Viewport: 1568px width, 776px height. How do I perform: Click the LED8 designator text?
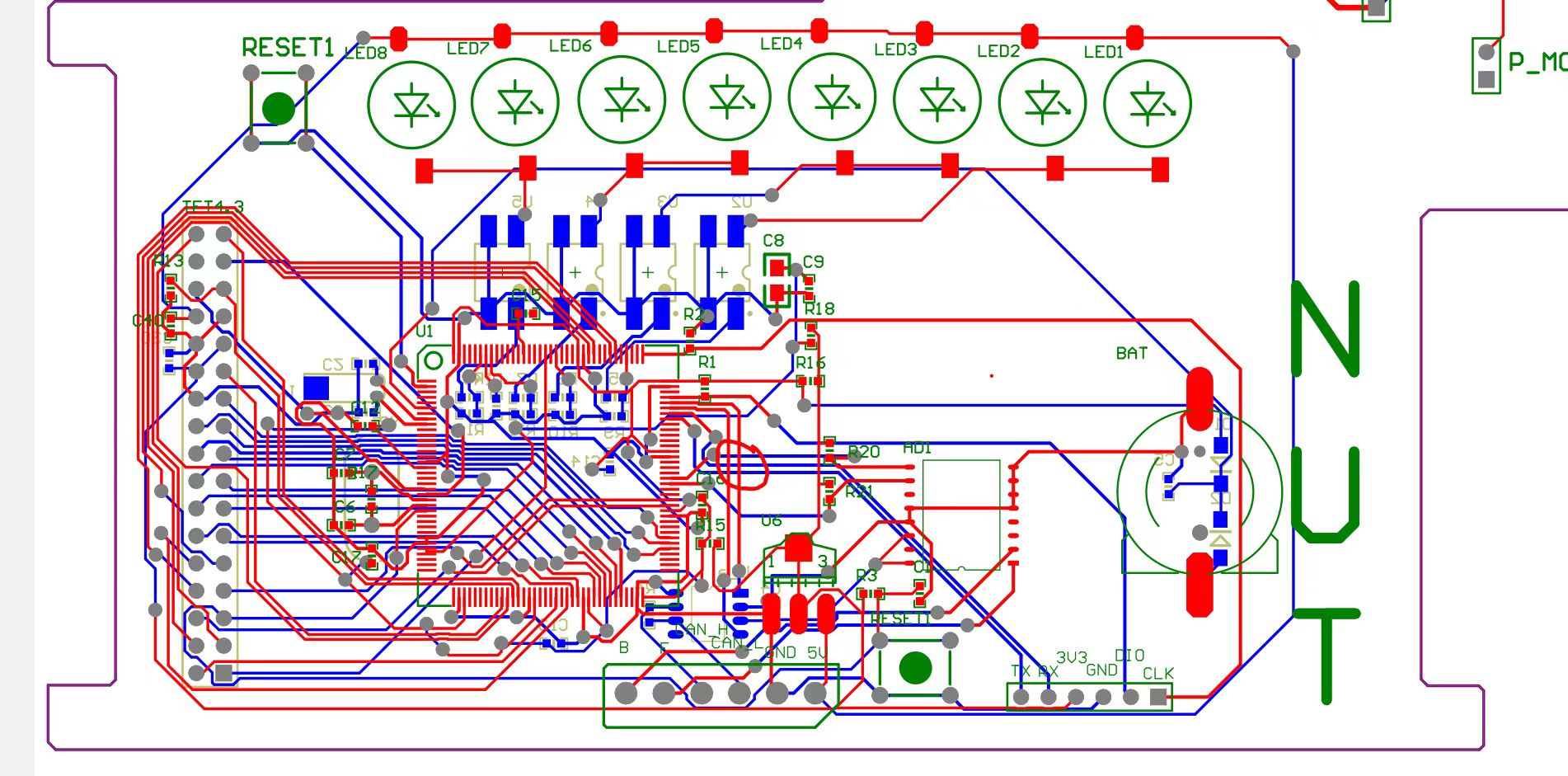coord(365,53)
